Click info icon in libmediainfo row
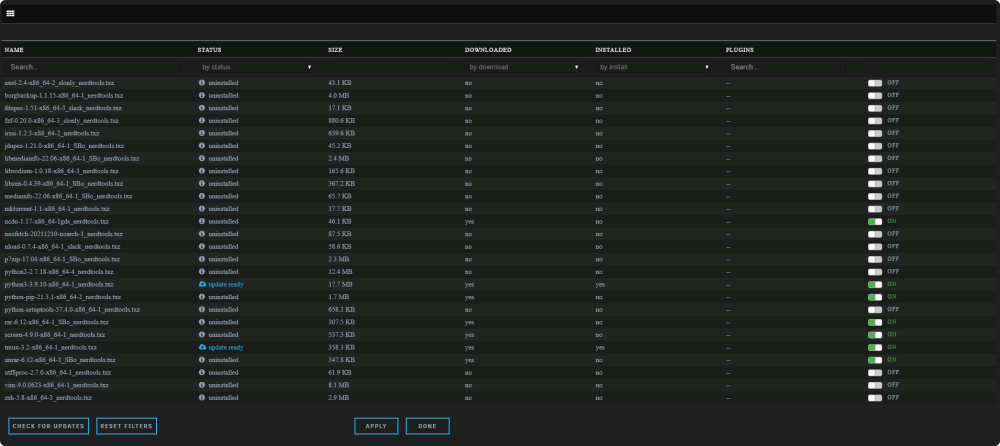 (202, 158)
